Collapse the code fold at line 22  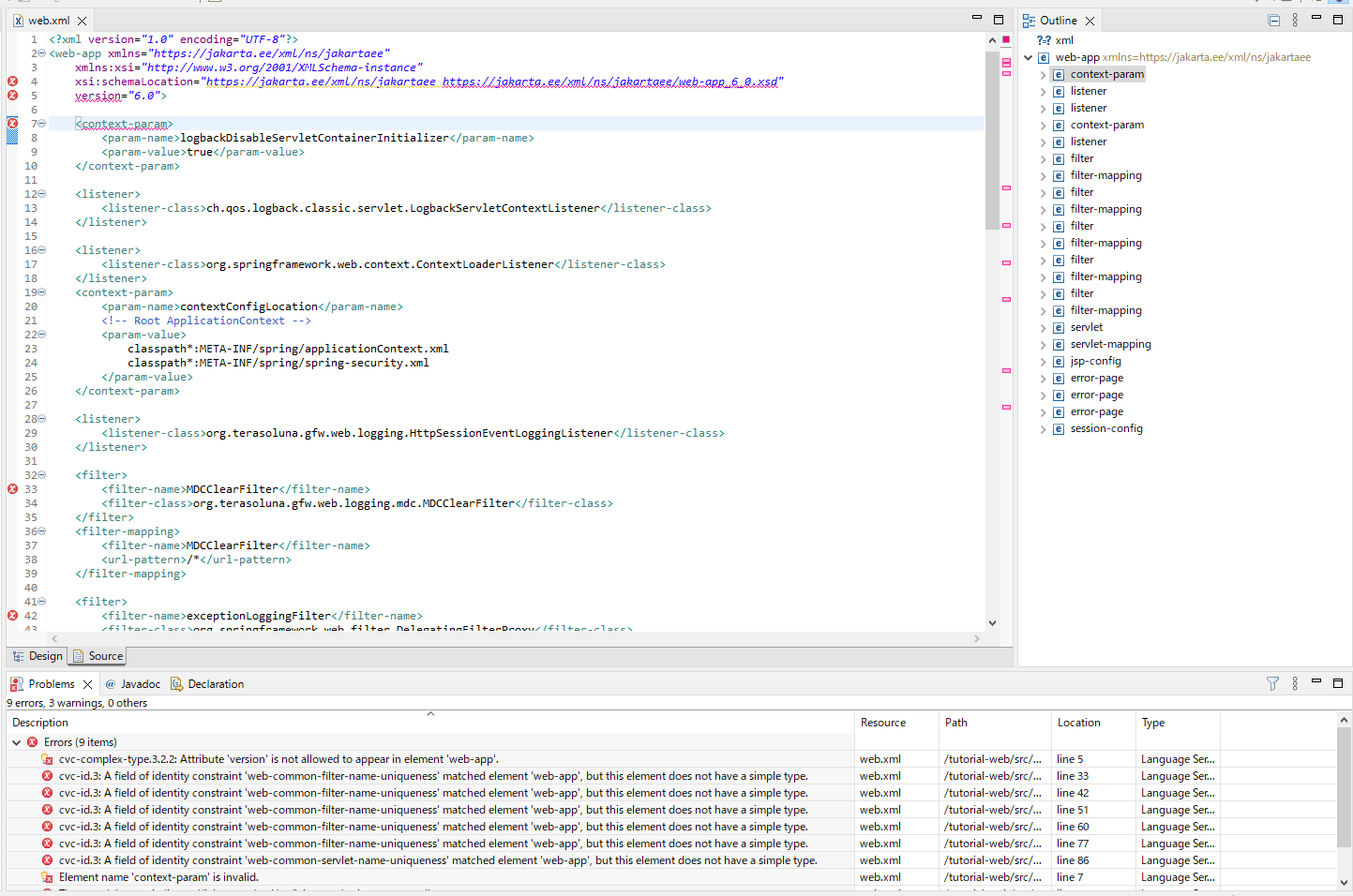point(41,335)
